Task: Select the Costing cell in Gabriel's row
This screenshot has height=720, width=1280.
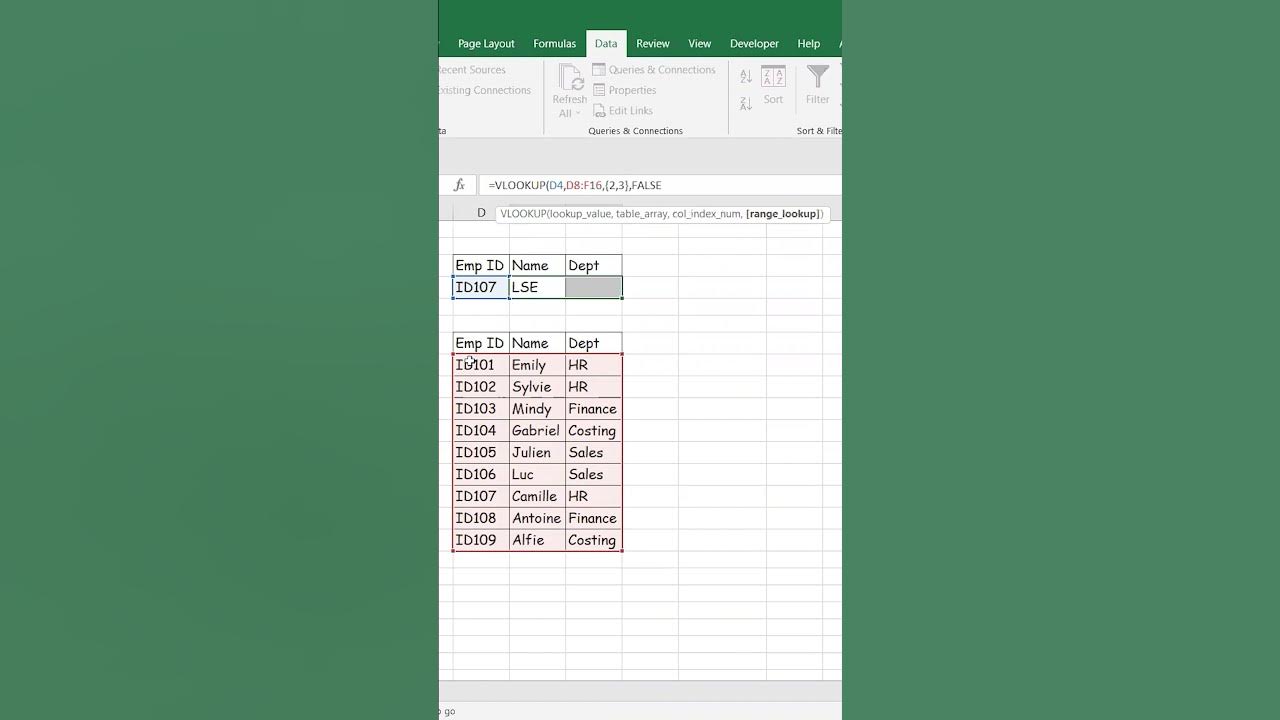Action: (x=593, y=431)
